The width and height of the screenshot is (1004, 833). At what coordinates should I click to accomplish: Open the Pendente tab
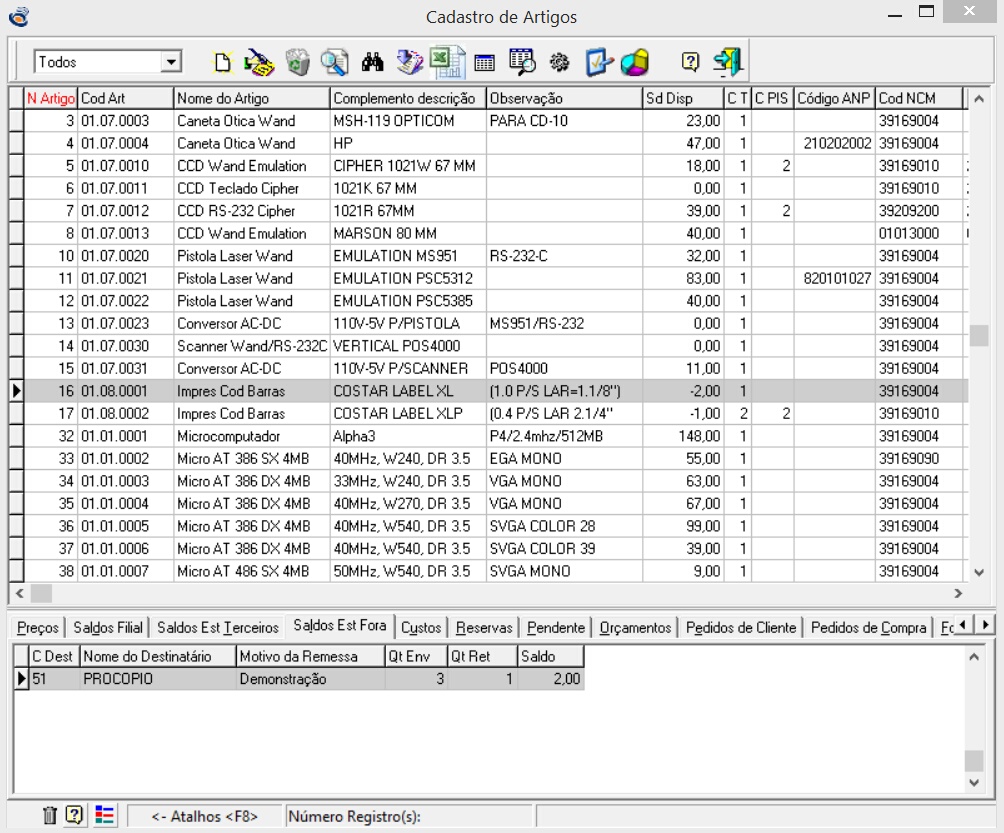[556, 627]
